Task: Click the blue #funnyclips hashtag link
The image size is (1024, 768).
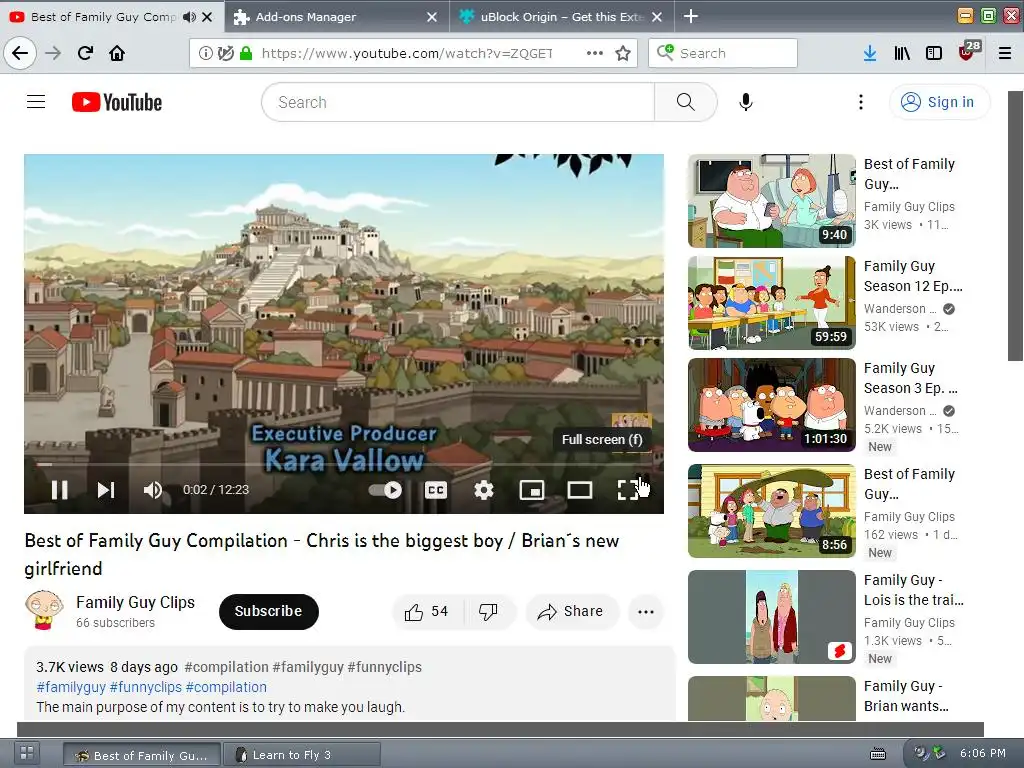Action: 146,687
